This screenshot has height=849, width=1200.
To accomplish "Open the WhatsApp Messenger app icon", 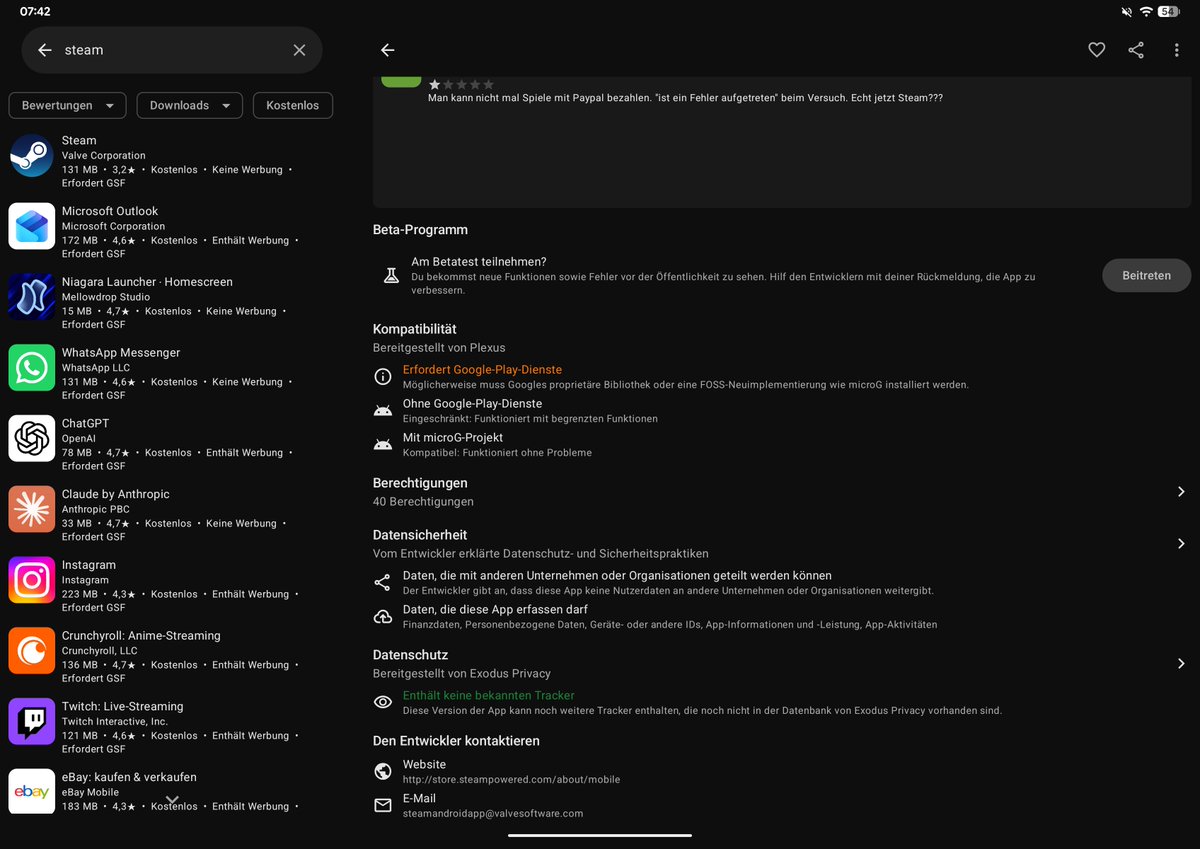I will tap(32, 368).
